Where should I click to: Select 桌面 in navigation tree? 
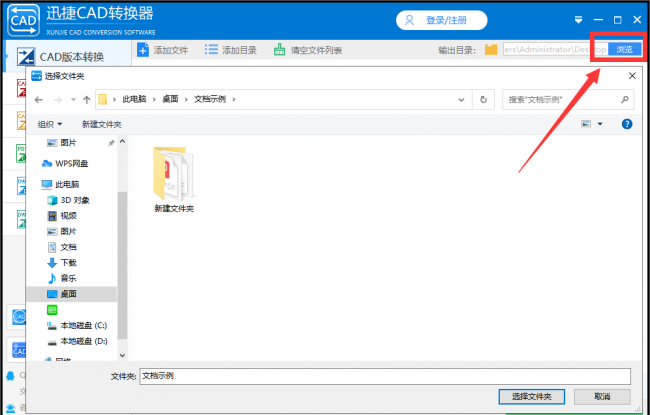pyautogui.click(x=71, y=294)
